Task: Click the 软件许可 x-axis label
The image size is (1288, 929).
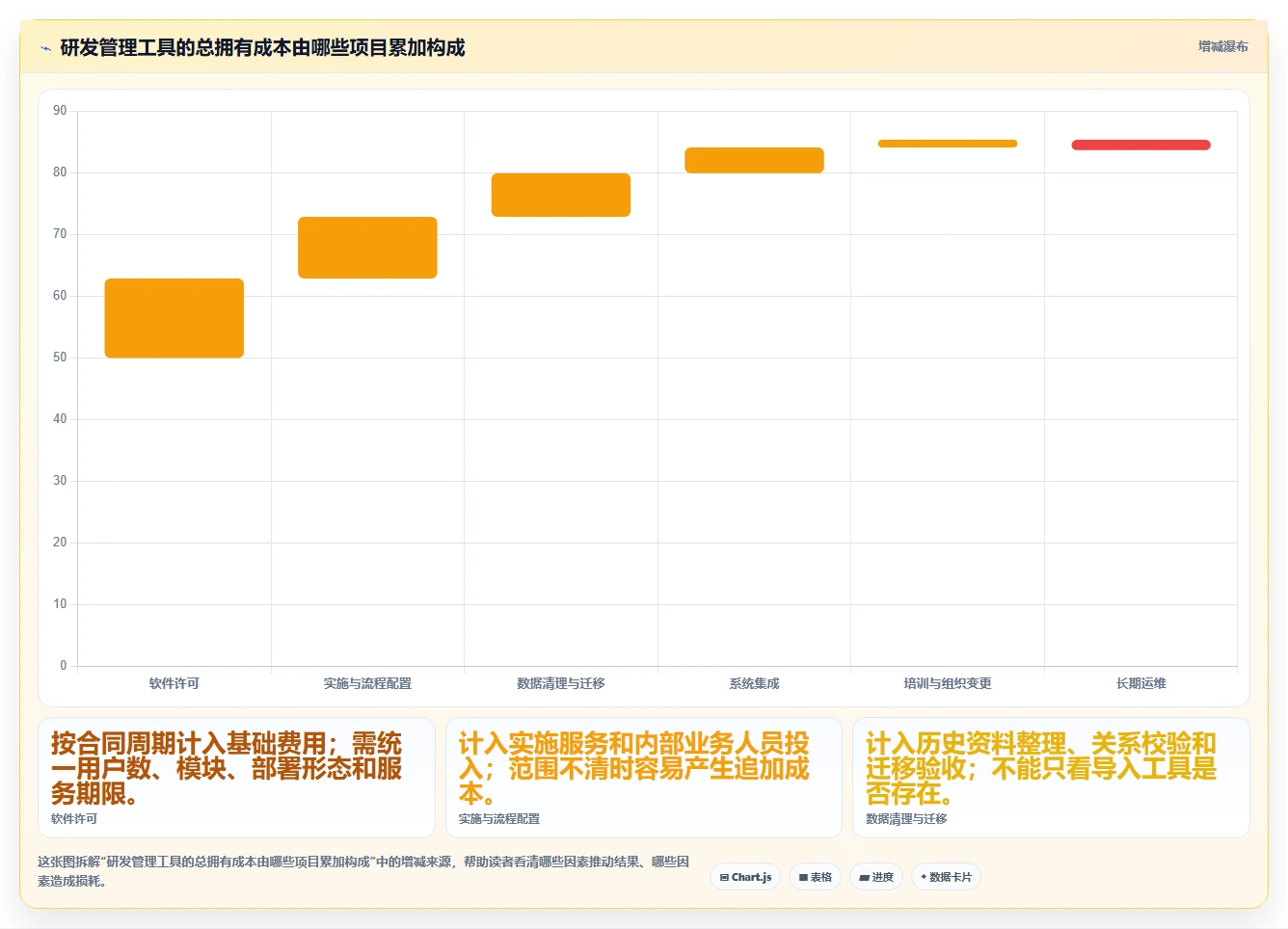Action: pos(174,683)
